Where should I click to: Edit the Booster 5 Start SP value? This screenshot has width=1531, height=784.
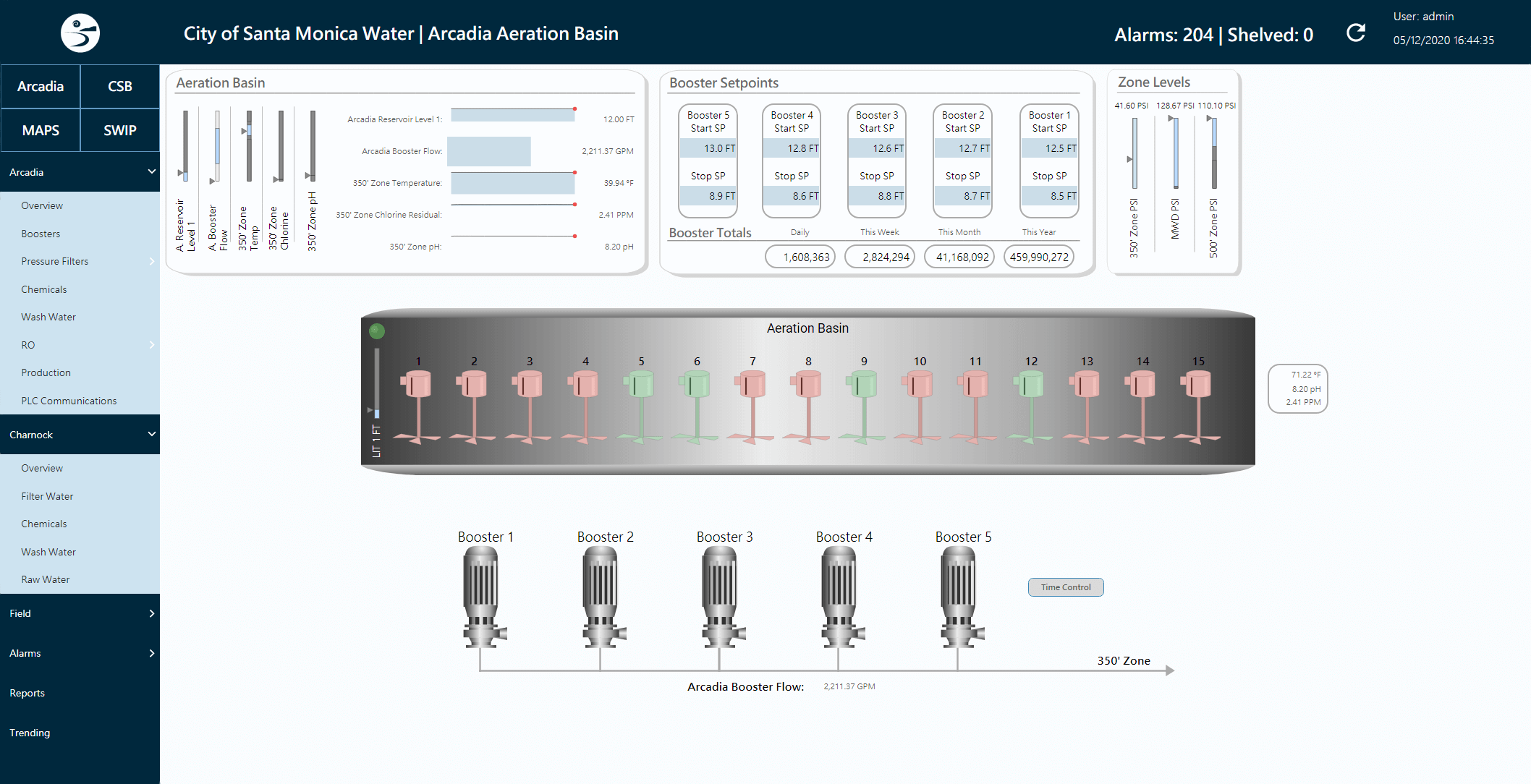pyautogui.click(x=708, y=148)
